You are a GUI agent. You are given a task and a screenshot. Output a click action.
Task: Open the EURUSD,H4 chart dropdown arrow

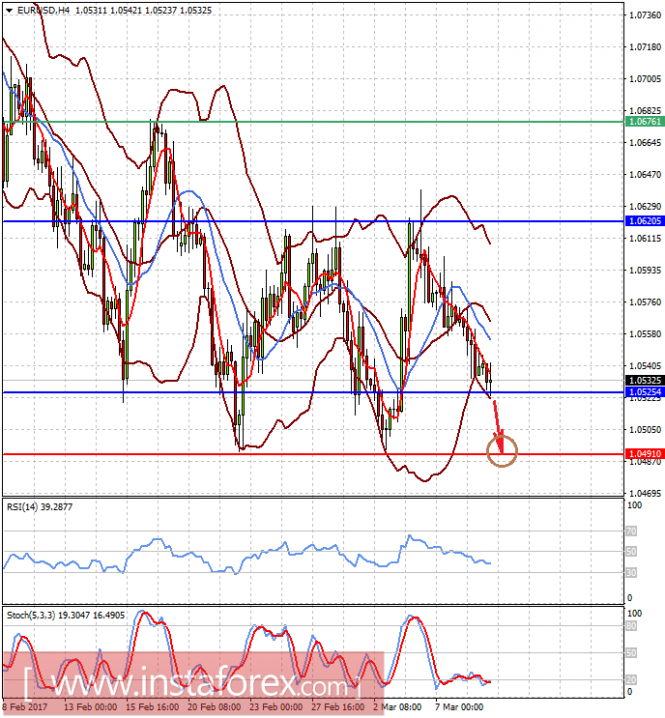[9, 11]
